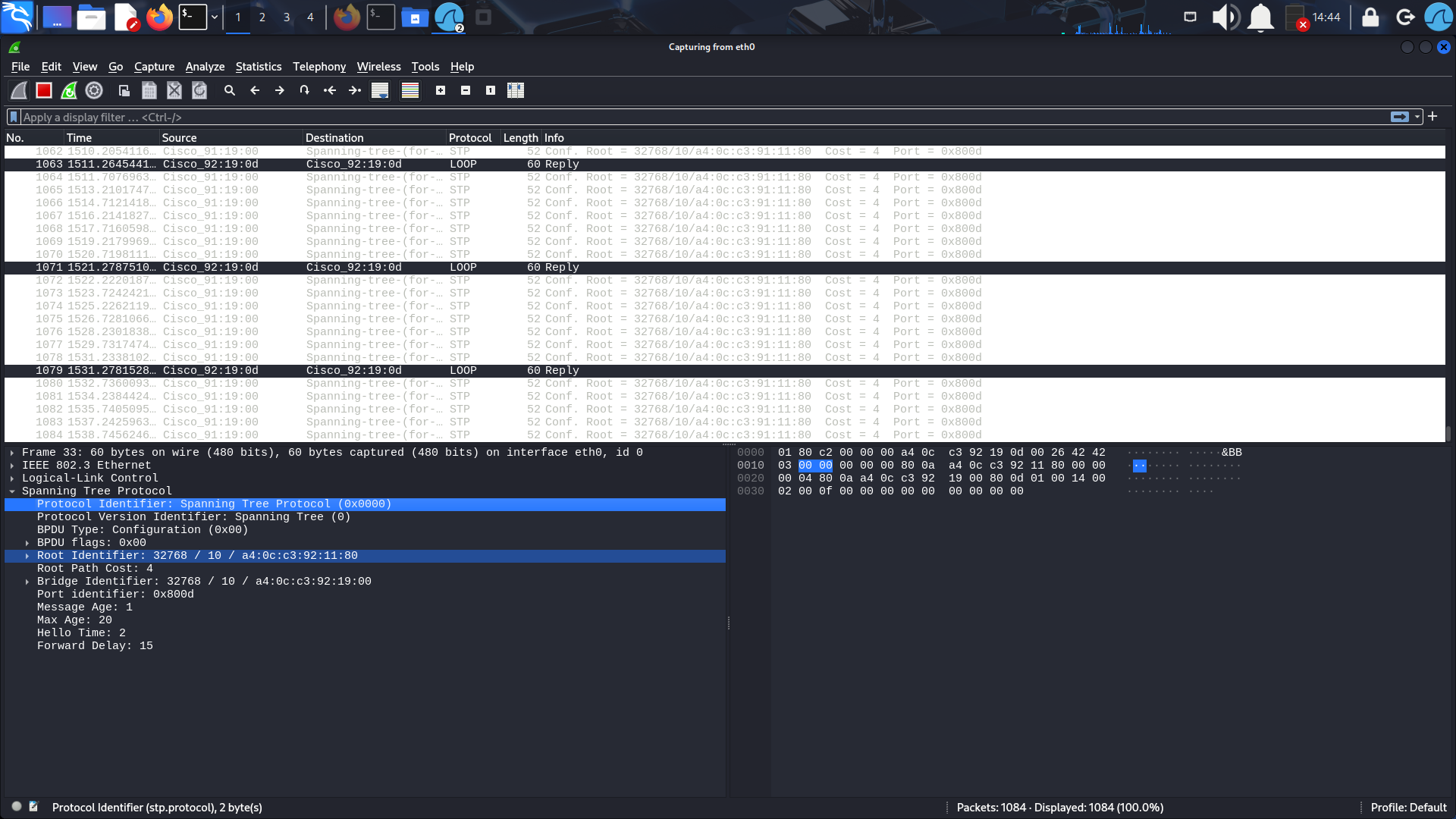The width and height of the screenshot is (1456, 819).
Task: Click the Resize columns icon
Action: click(516, 90)
